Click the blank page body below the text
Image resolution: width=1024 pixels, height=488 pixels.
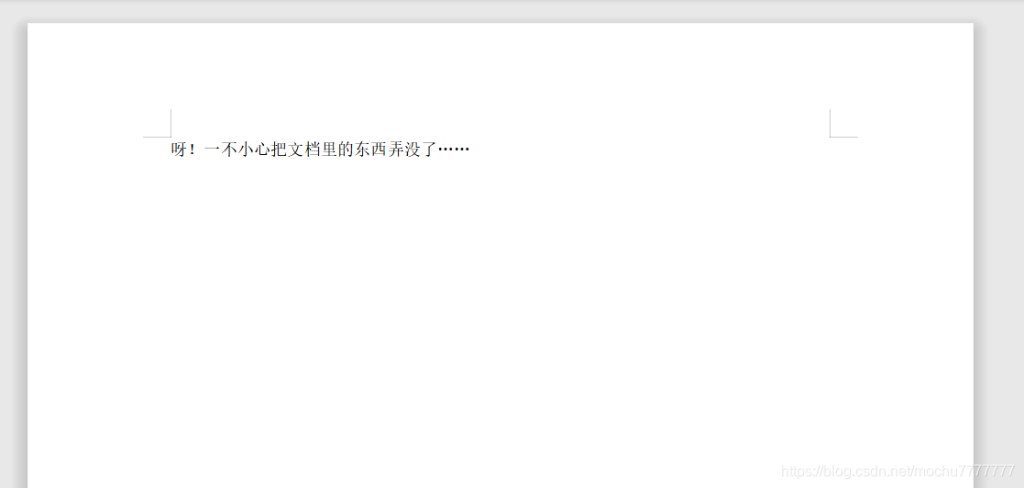click(x=500, y=314)
